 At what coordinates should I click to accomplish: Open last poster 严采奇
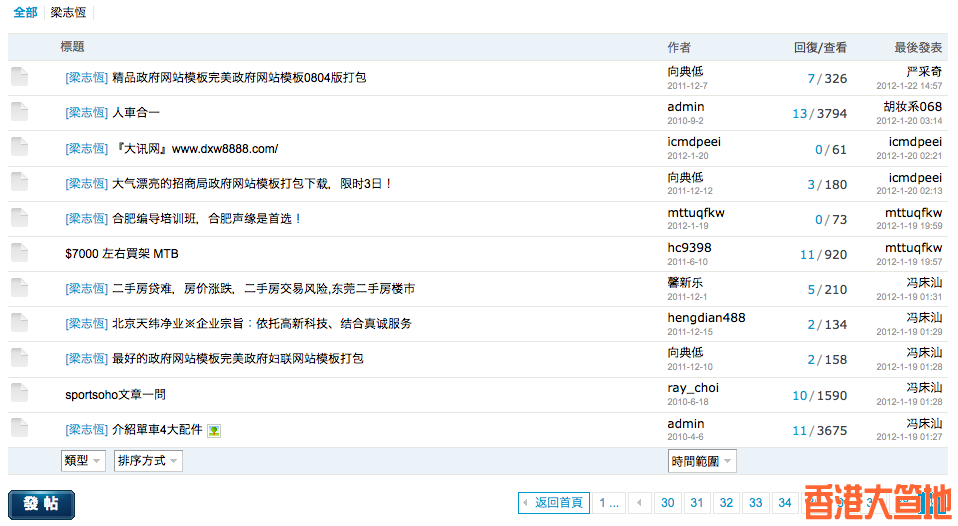click(924, 71)
